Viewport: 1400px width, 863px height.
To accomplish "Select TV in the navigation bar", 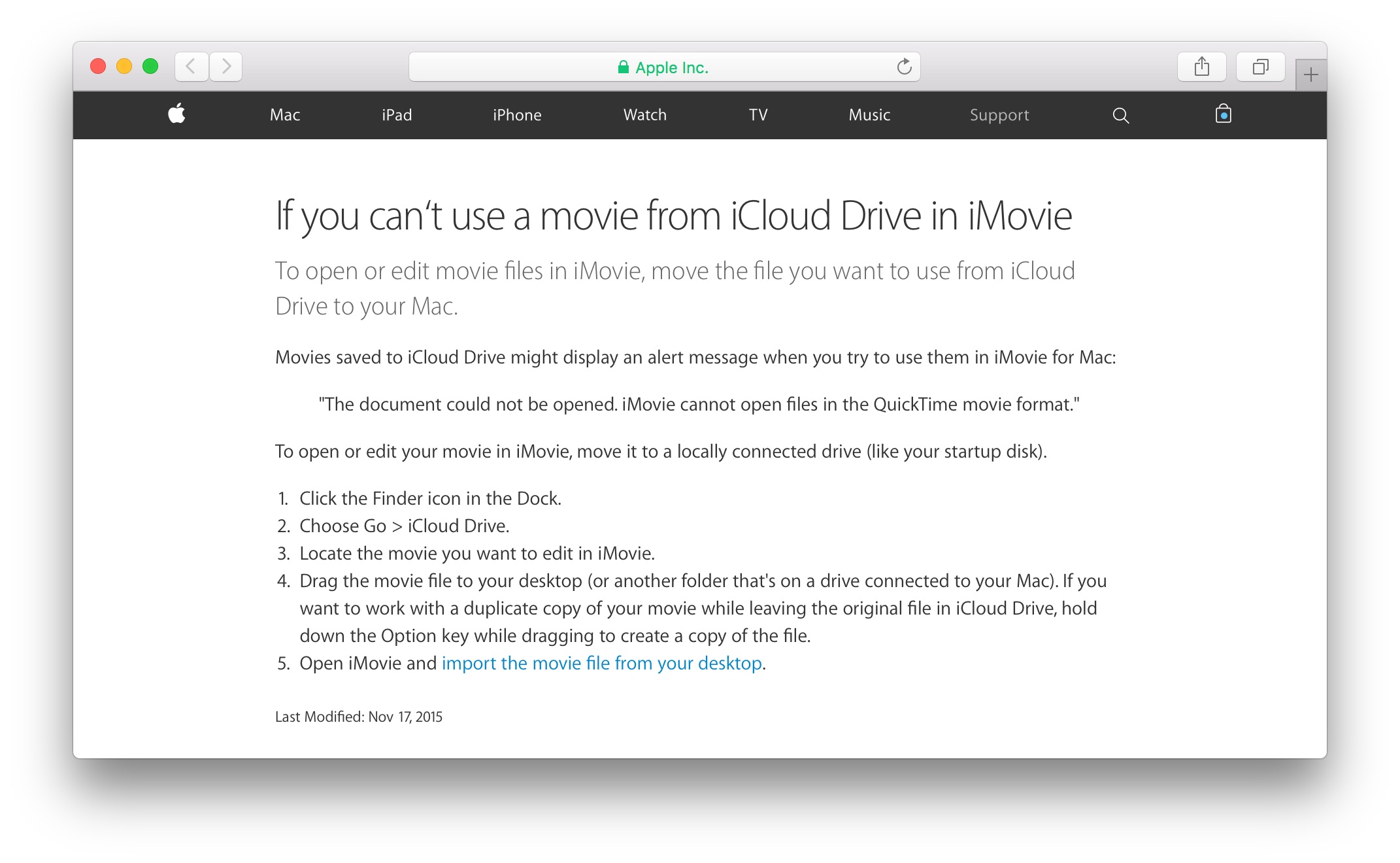I will (x=758, y=115).
